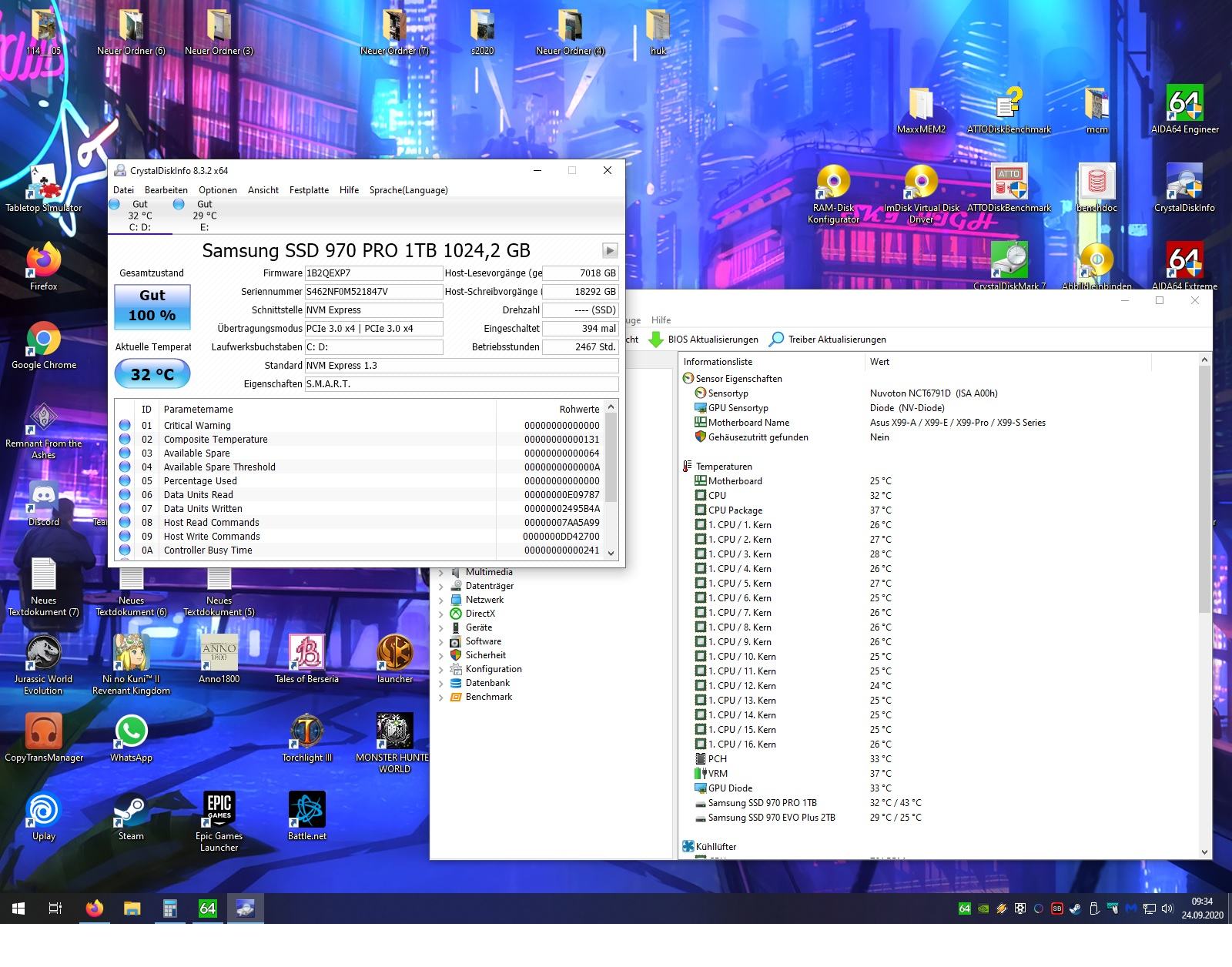Viewport: 1232px width, 967px height.
Task: Expand the Geräte tree node
Action: click(441, 627)
